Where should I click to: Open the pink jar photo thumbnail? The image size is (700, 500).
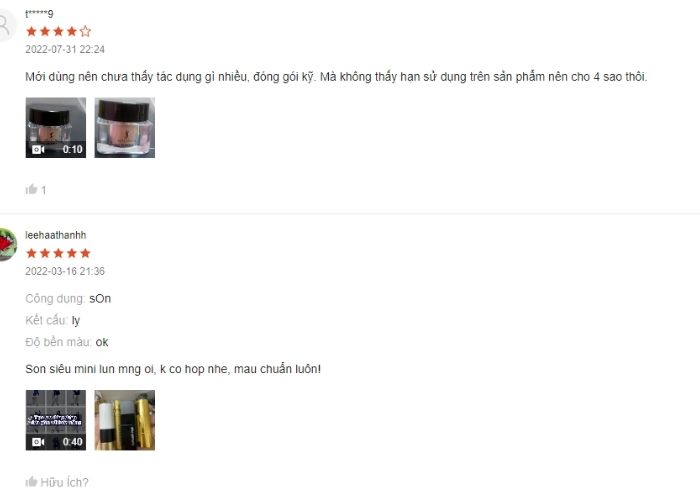click(125, 128)
